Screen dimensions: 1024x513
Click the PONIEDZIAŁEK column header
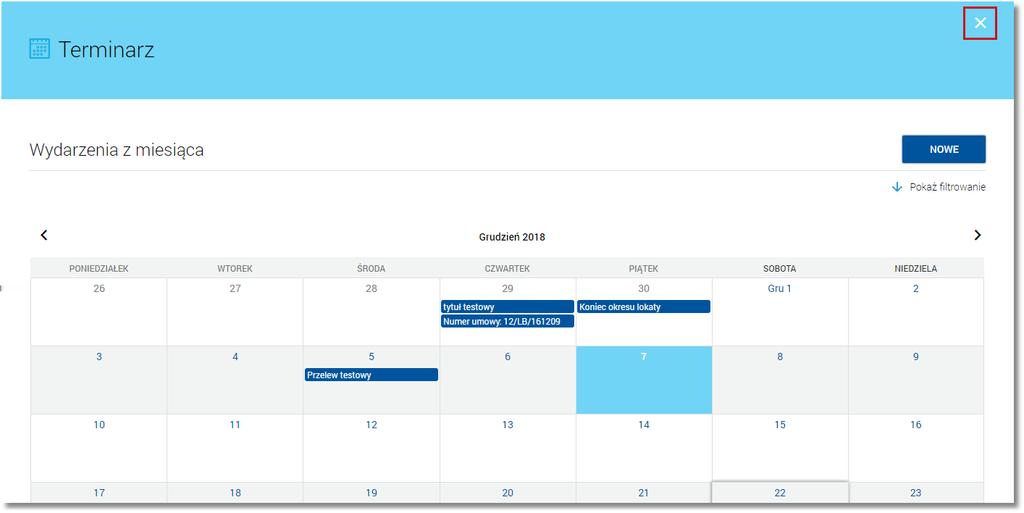click(x=99, y=268)
